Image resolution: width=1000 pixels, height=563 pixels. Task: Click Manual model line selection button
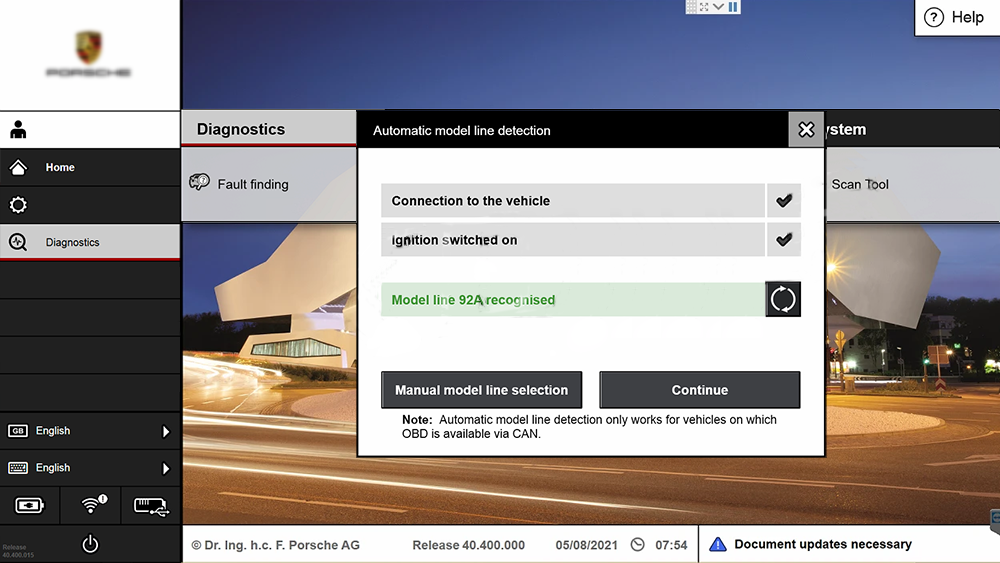coord(482,390)
